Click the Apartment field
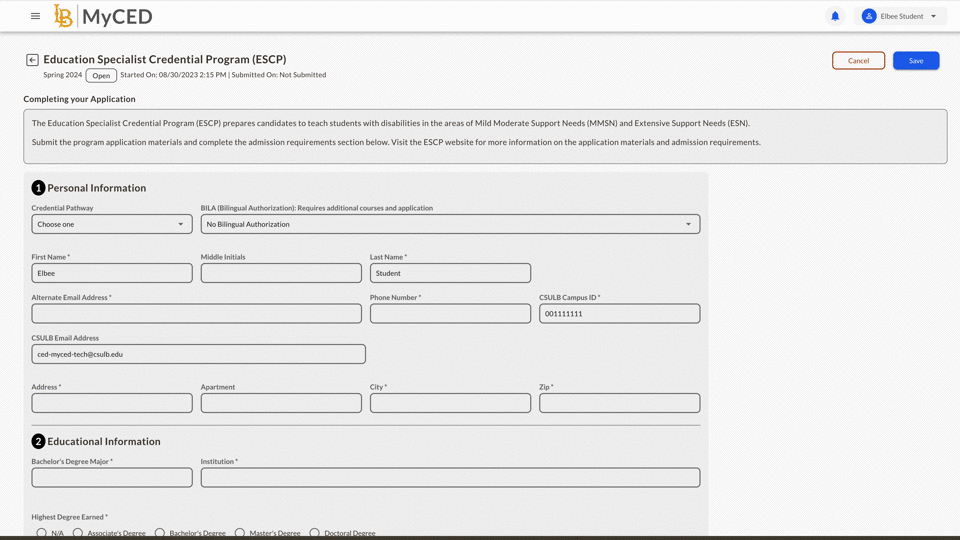 click(x=281, y=403)
